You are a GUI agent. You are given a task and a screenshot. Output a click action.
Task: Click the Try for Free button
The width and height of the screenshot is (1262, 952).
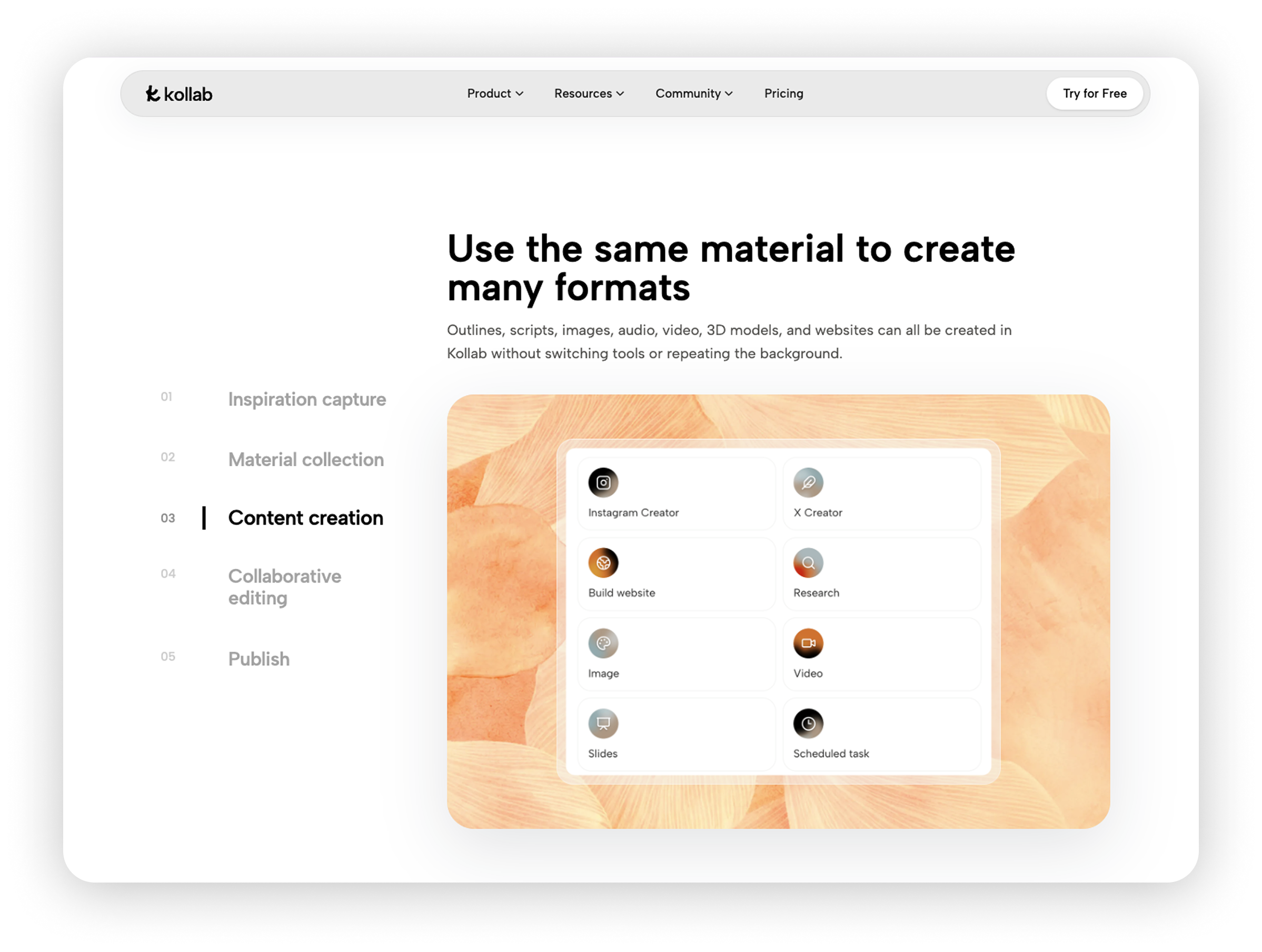(1094, 94)
